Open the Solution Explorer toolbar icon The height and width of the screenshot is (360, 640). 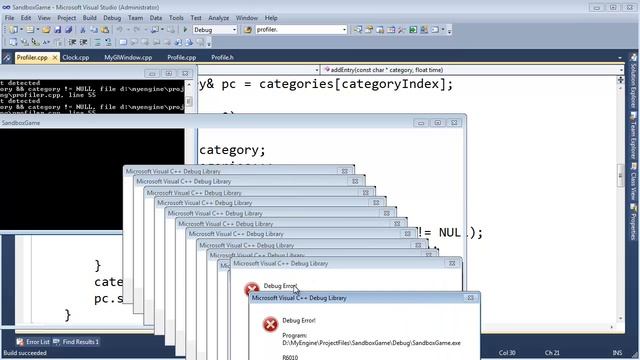tap(358, 30)
